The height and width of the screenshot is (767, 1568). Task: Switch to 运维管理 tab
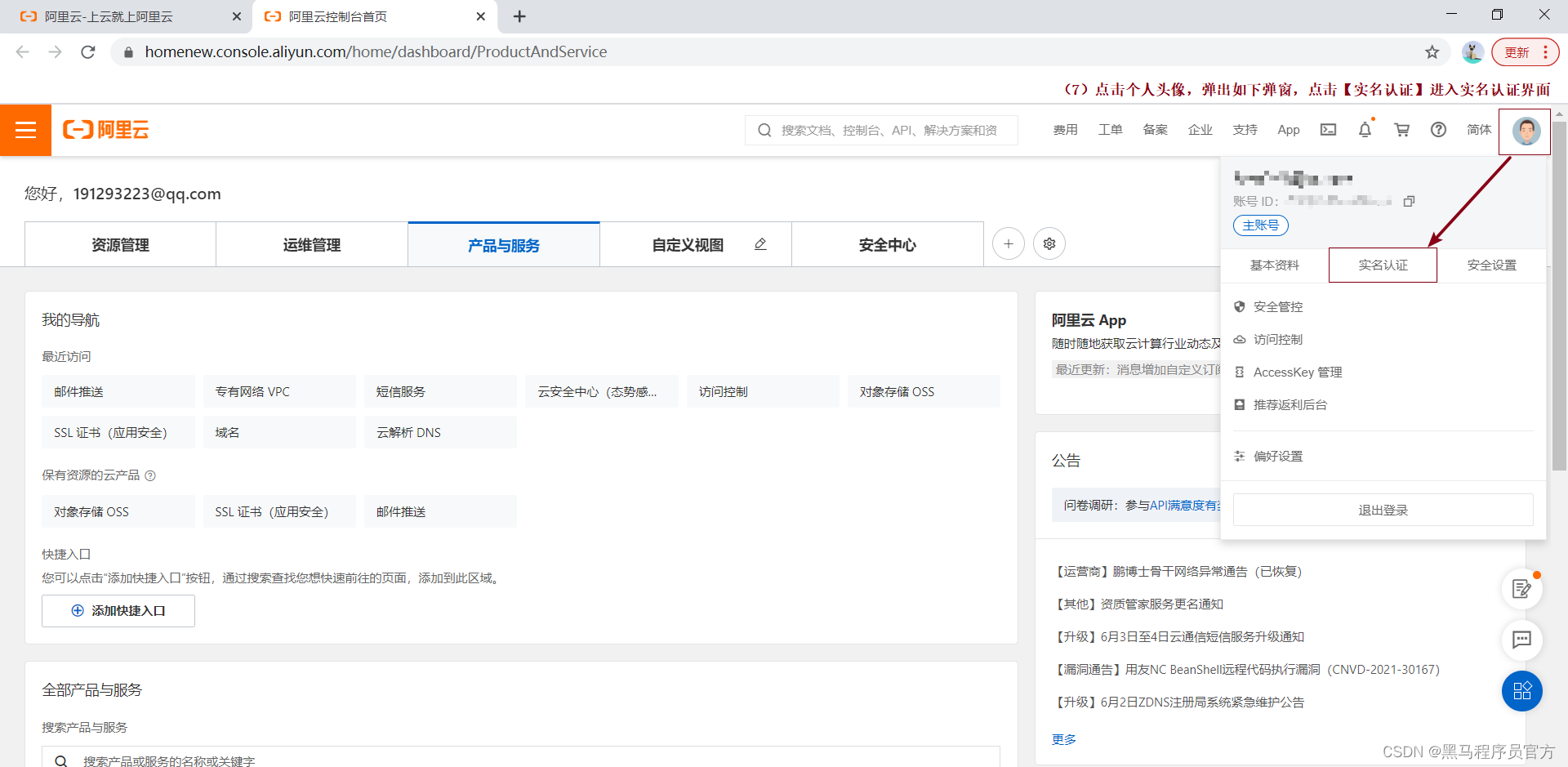click(x=312, y=244)
